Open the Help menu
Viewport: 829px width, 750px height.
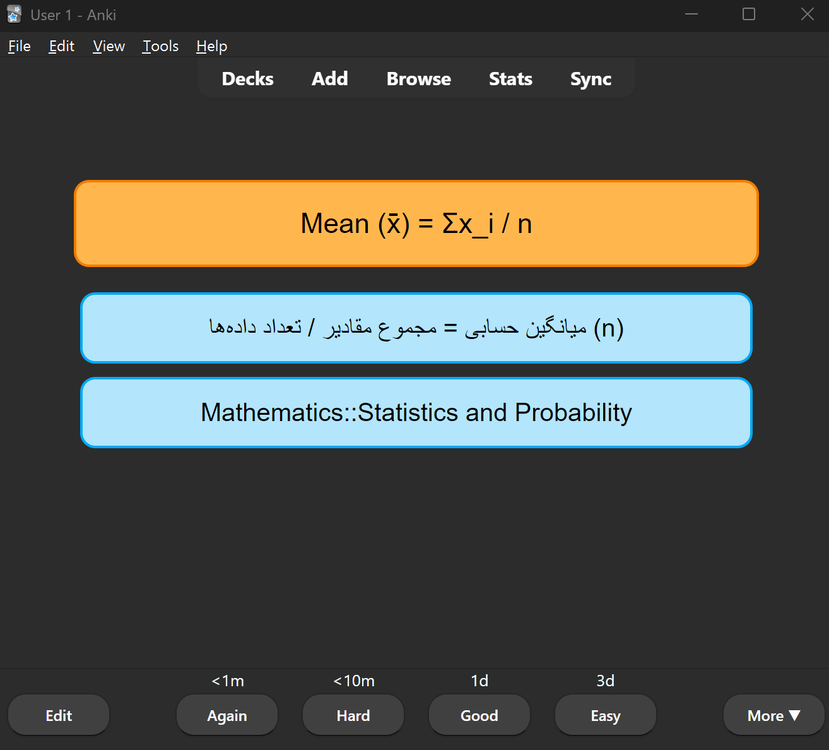click(x=211, y=47)
